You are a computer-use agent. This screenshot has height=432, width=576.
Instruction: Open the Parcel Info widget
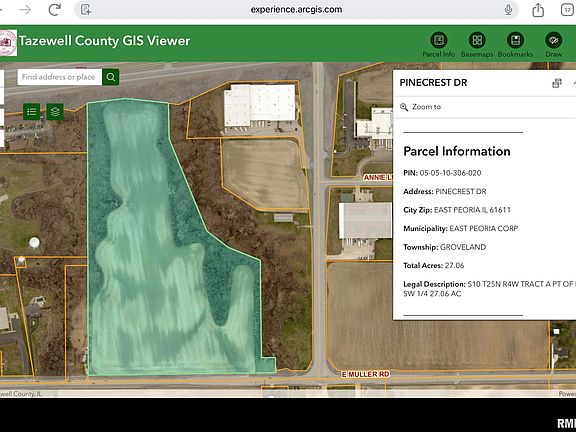point(439,45)
